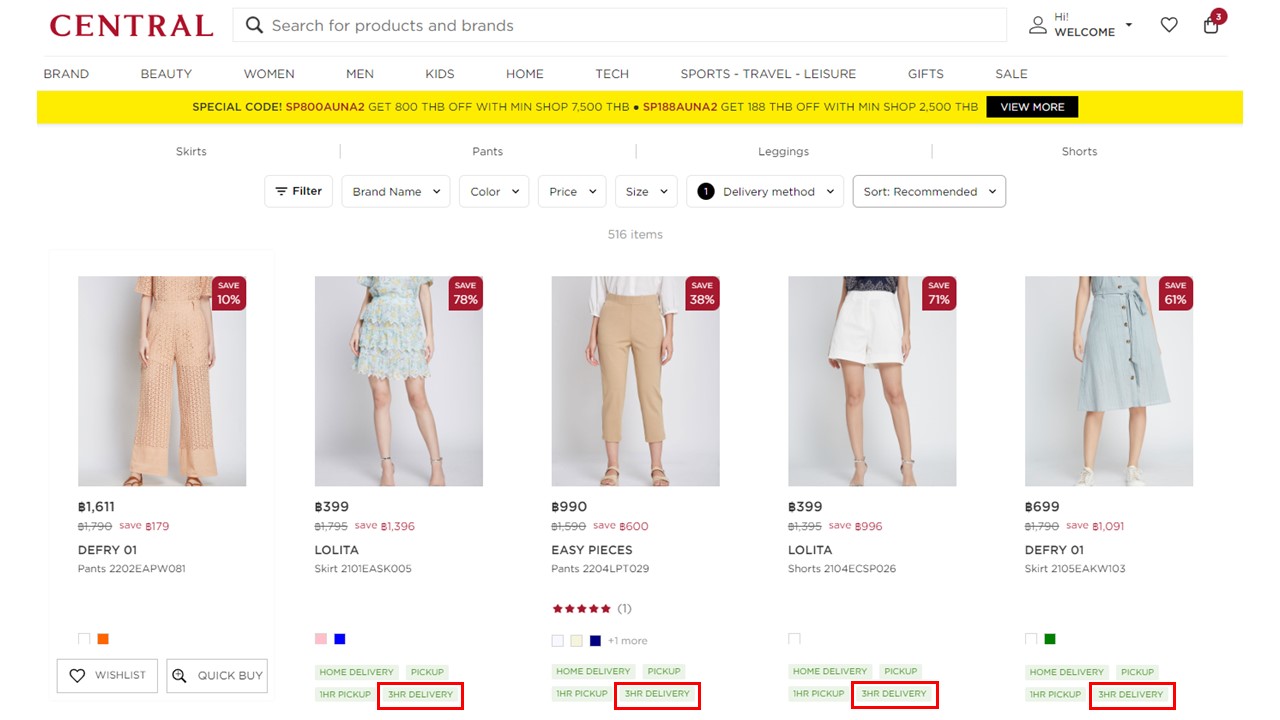Click the search magnifier icon
This screenshot has height=720, width=1280.
(254, 25)
